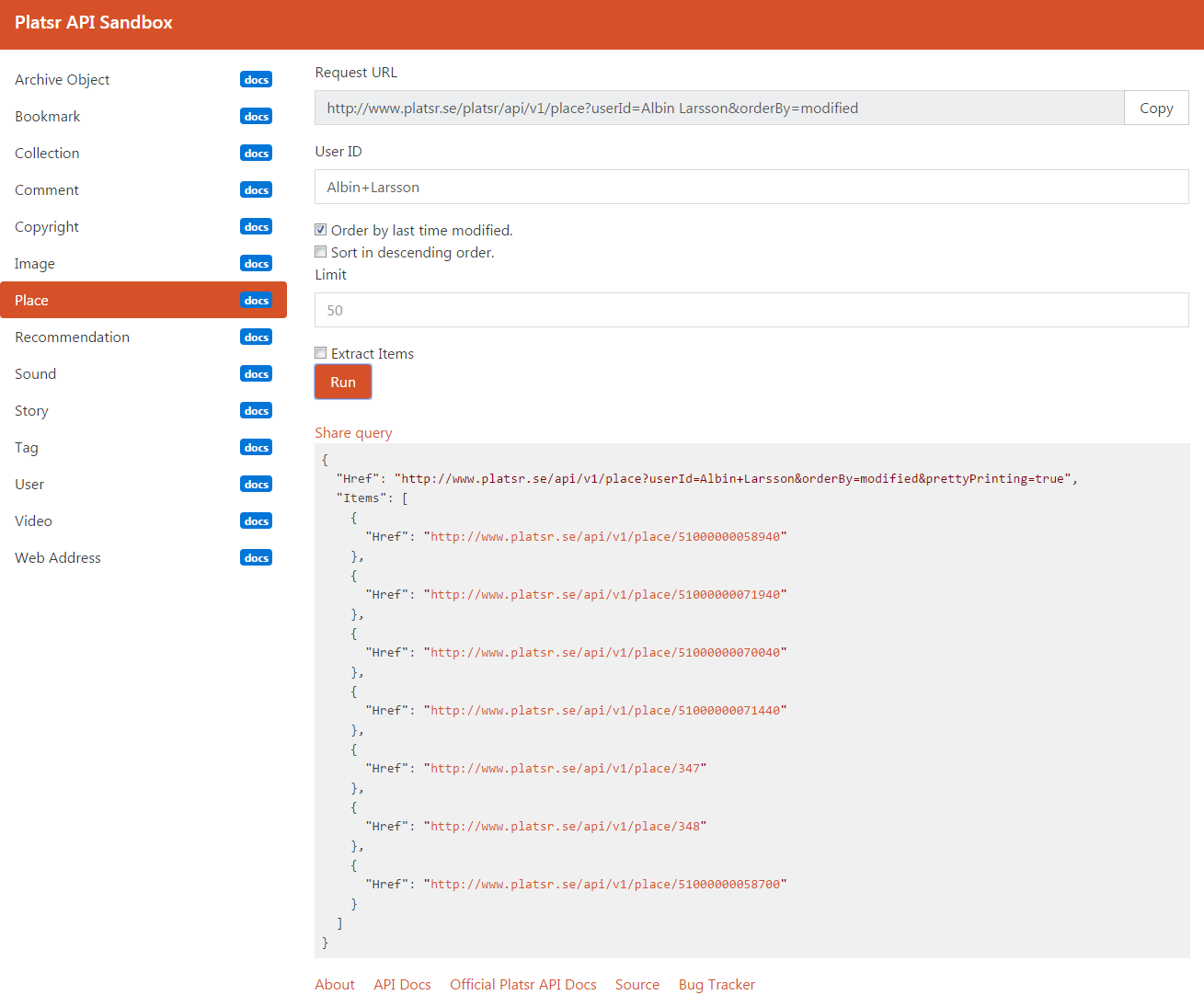The width and height of the screenshot is (1204, 995).
Task: Open place/348 result link
Action: [x=566, y=827]
